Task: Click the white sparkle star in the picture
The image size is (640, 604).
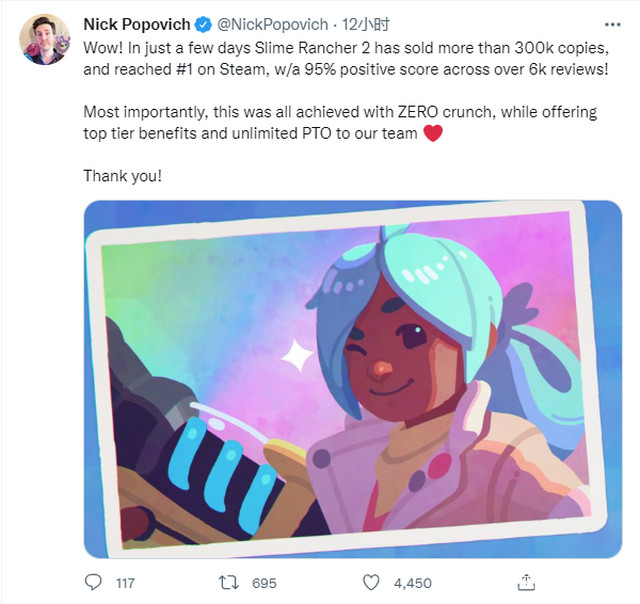Action: click(296, 356)
